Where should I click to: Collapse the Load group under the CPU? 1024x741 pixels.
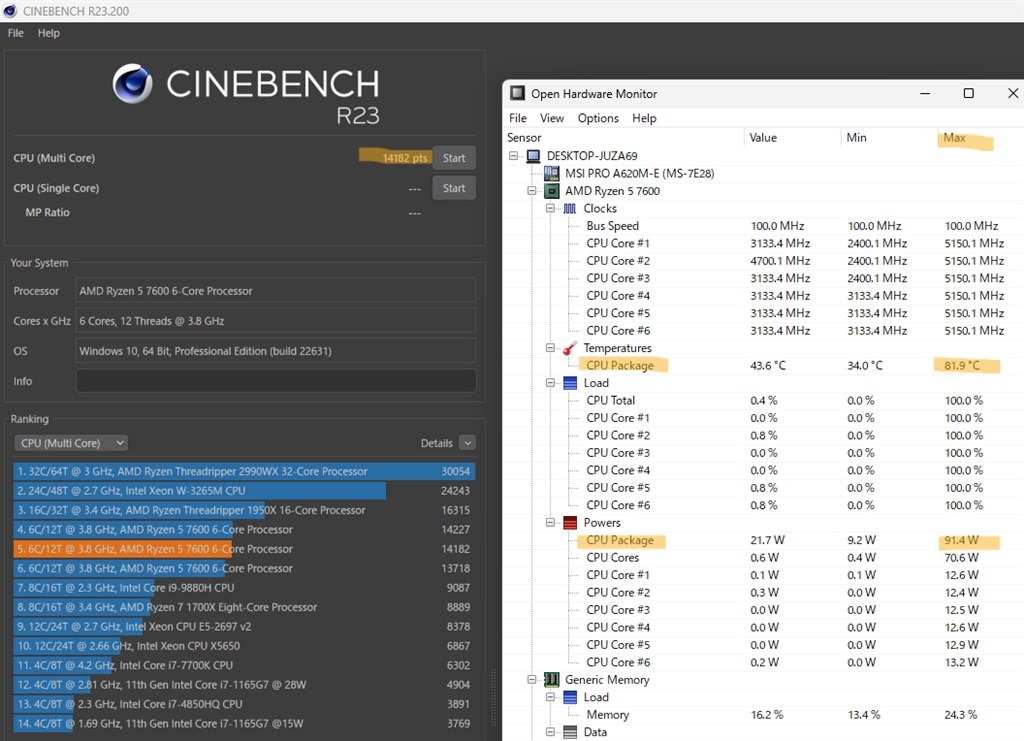(x=551, y=383)
